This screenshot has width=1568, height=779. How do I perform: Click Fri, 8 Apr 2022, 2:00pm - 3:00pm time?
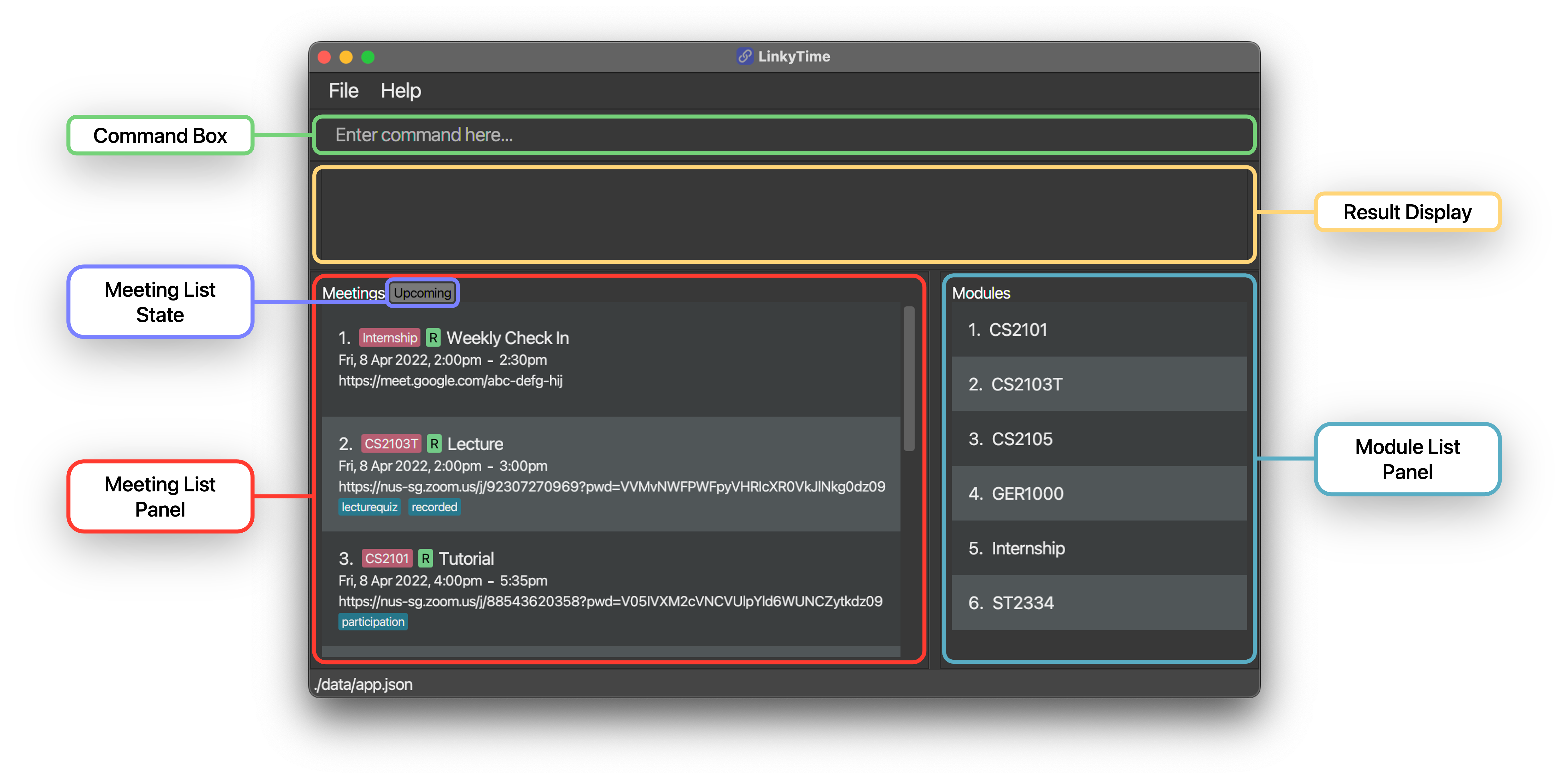tap(443, 466)
